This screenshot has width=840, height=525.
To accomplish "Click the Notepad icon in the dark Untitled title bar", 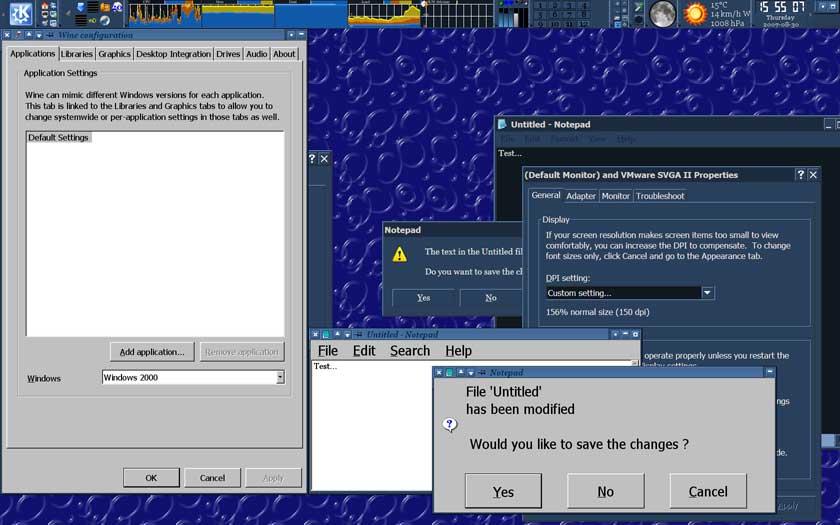I will coord(503,124).
